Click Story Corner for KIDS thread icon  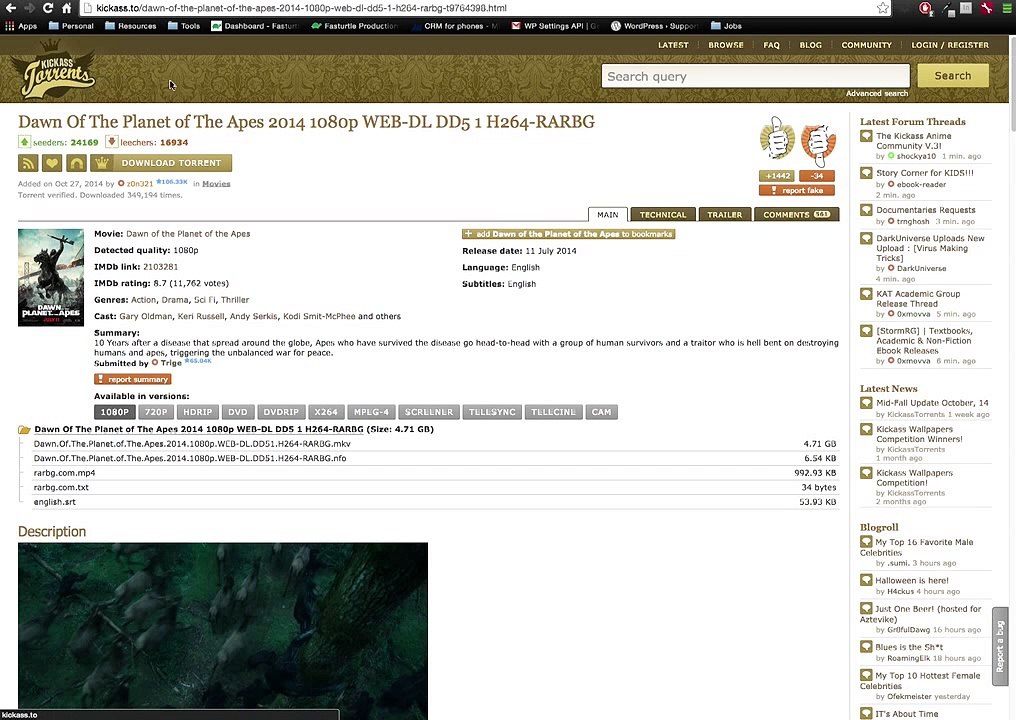[866, 173]
